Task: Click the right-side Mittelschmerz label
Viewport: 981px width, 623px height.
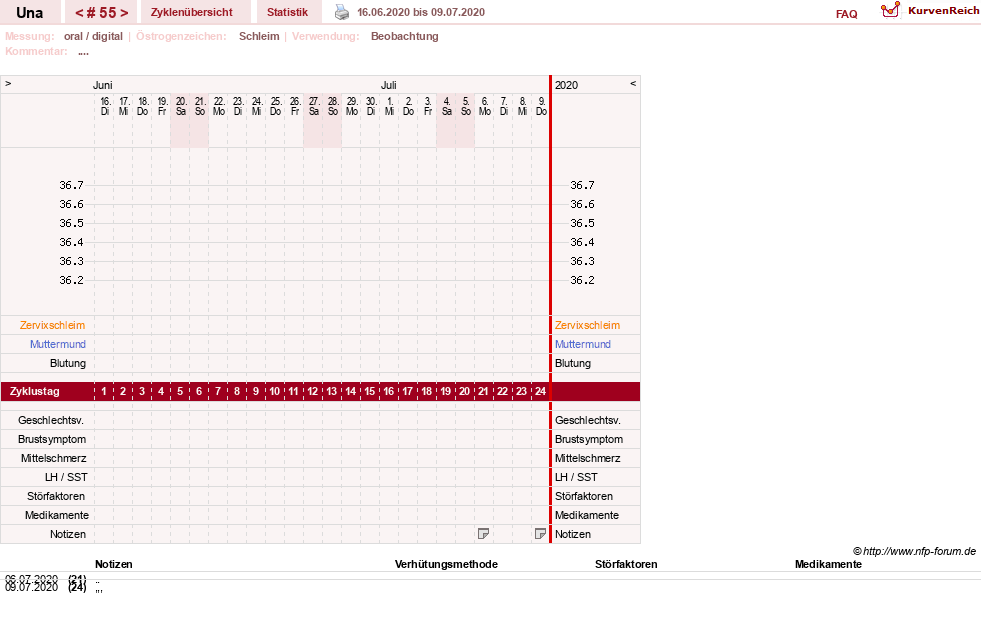Action: (x=587, y=458)
